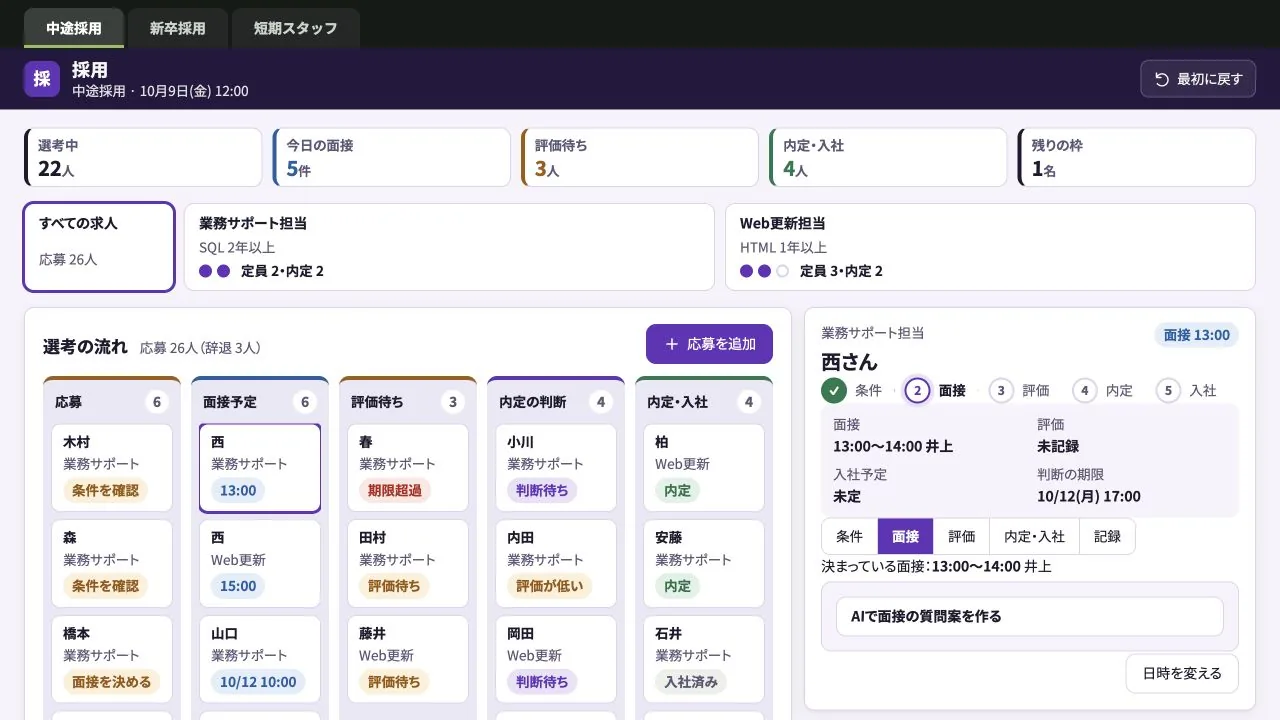This screenshot has height=720, width=1280.
Task: Open 西 Web更新 15:00 card
Action: click(x=260, y=564)
